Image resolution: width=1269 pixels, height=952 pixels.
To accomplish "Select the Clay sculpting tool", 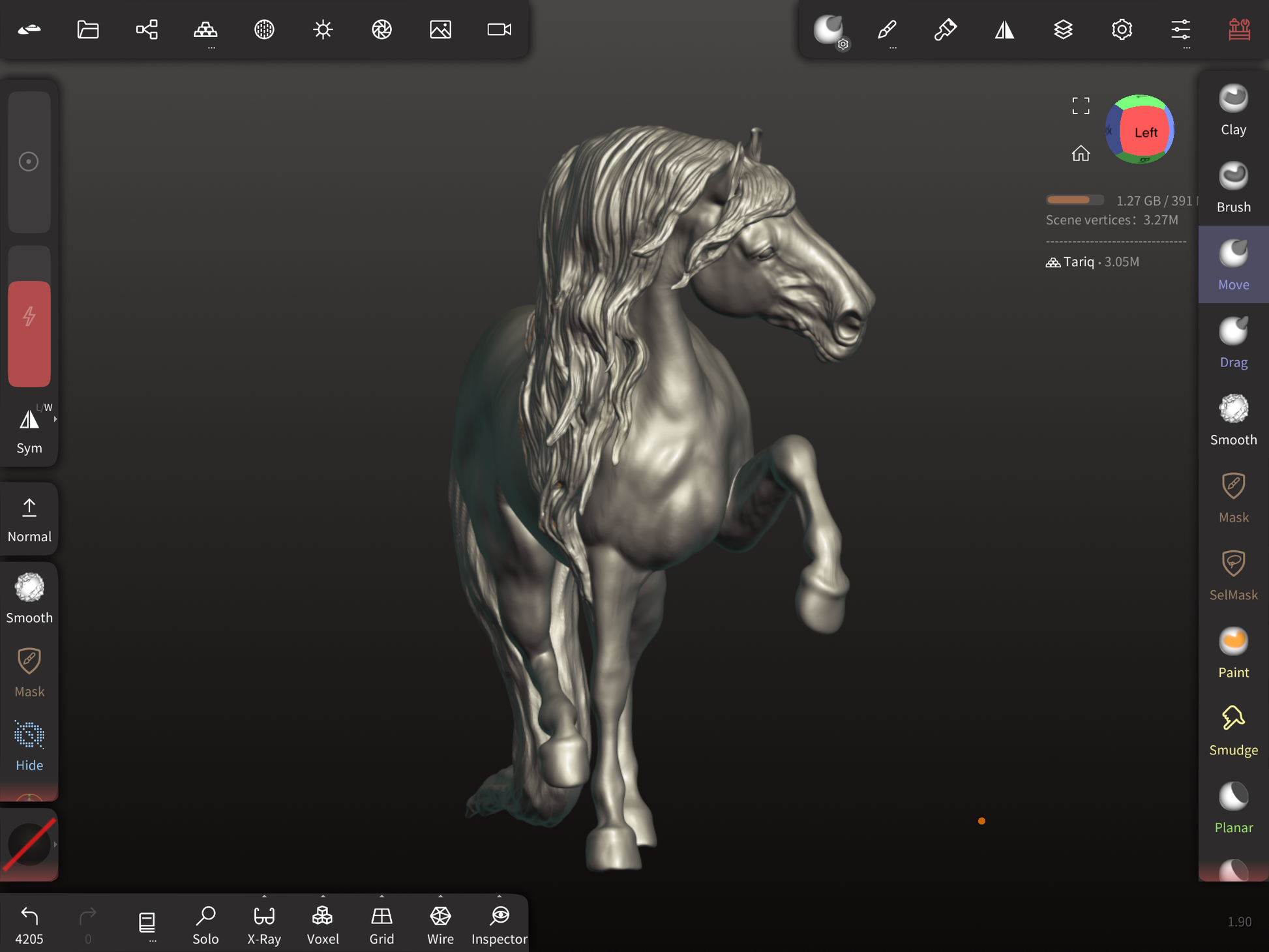I will coord(1232,110).
